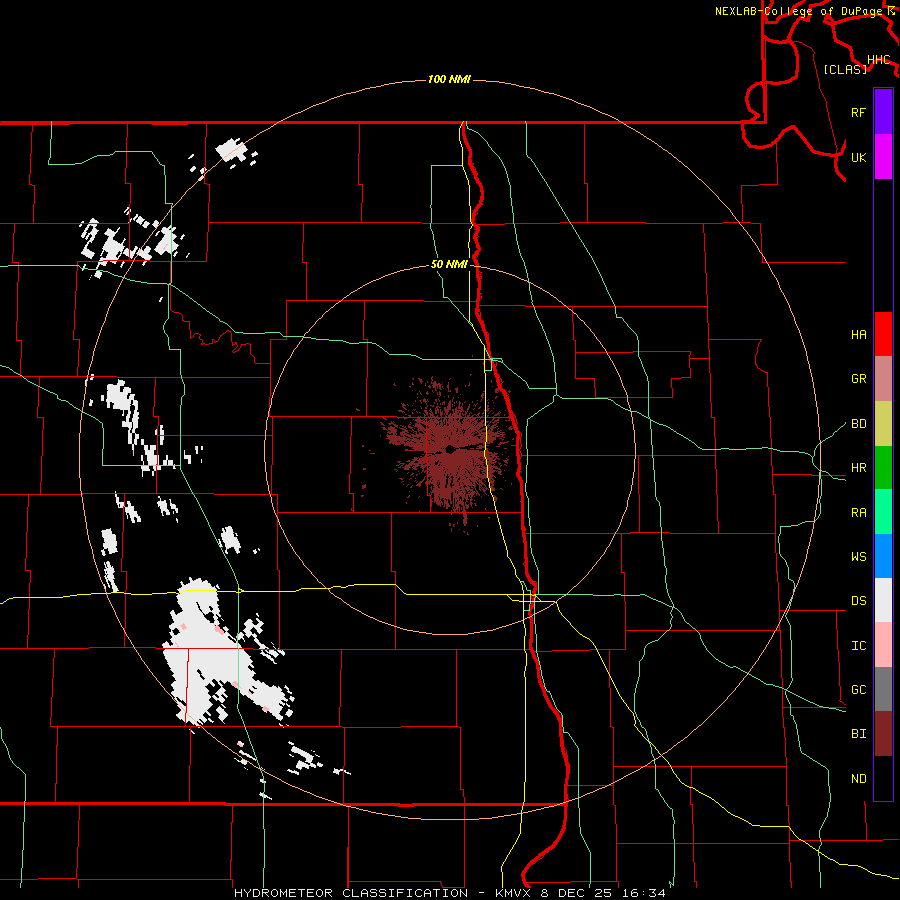900x900 pixels.
Task: Click the DS white legend swatch
Action: coord(883,600)
